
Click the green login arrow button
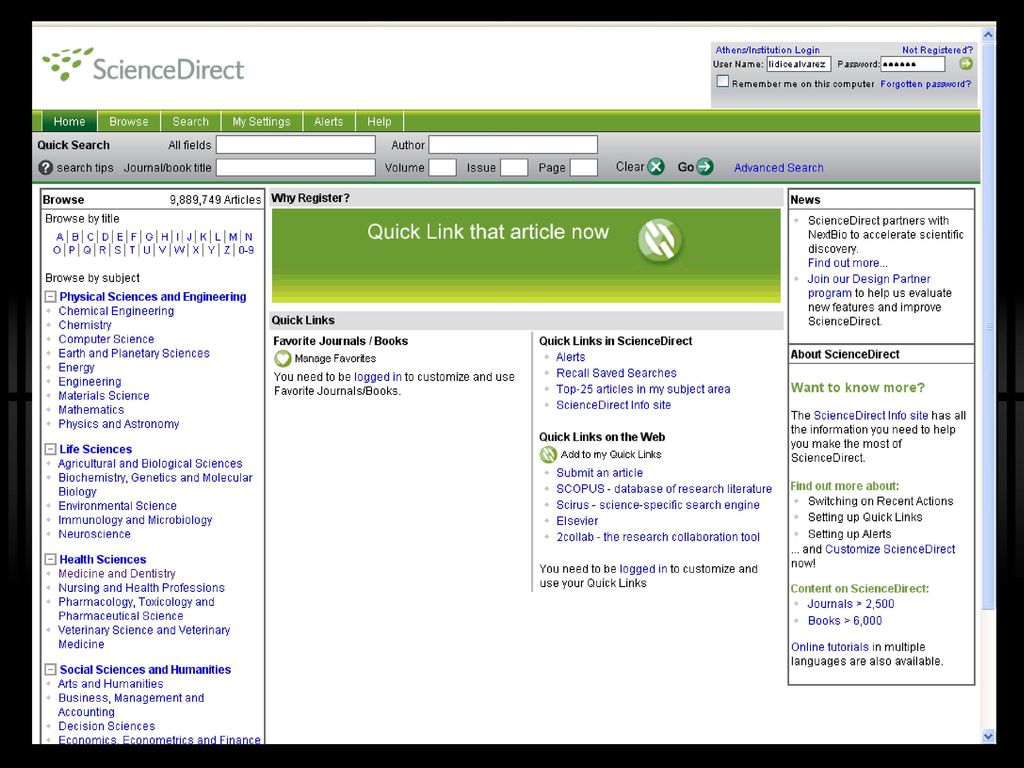[966, 64]
